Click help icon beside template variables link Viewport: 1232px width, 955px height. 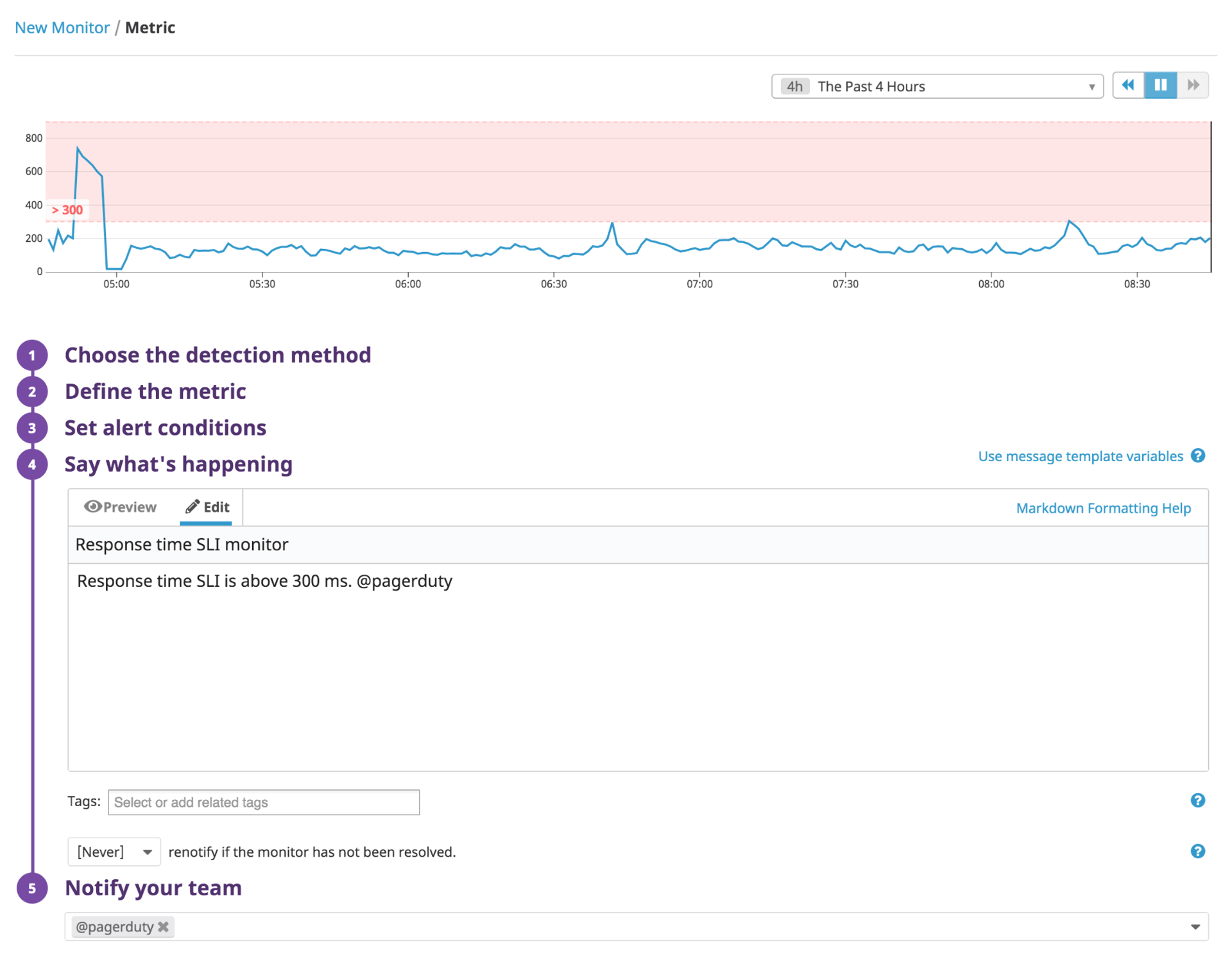(1197, 456)
